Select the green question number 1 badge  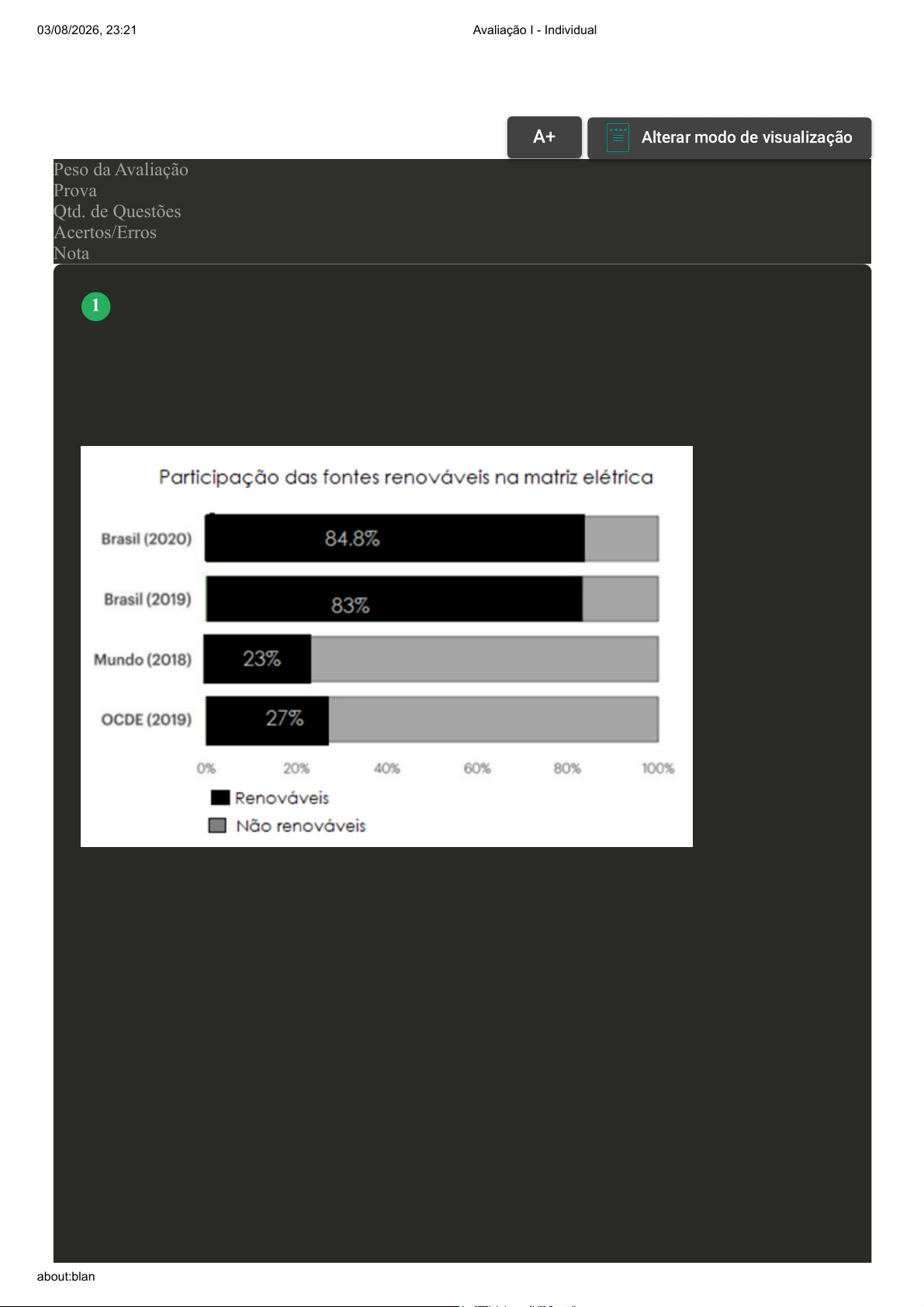click(96, 306)
